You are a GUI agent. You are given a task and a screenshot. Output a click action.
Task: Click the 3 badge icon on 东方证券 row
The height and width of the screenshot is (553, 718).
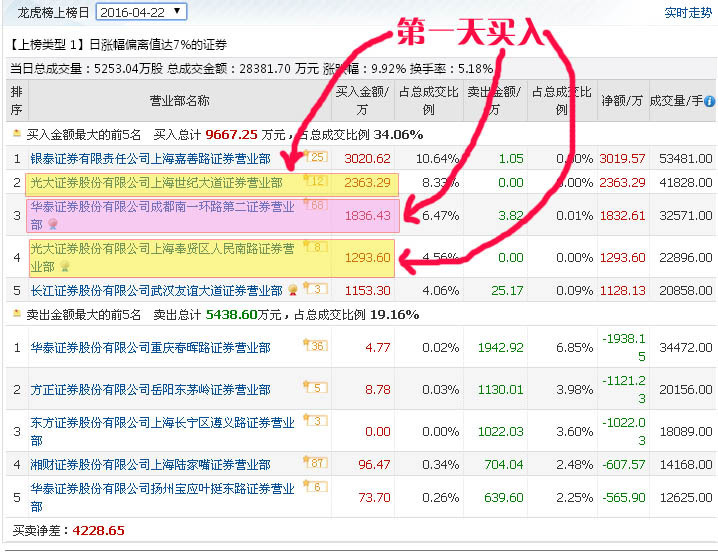(315, 420)
